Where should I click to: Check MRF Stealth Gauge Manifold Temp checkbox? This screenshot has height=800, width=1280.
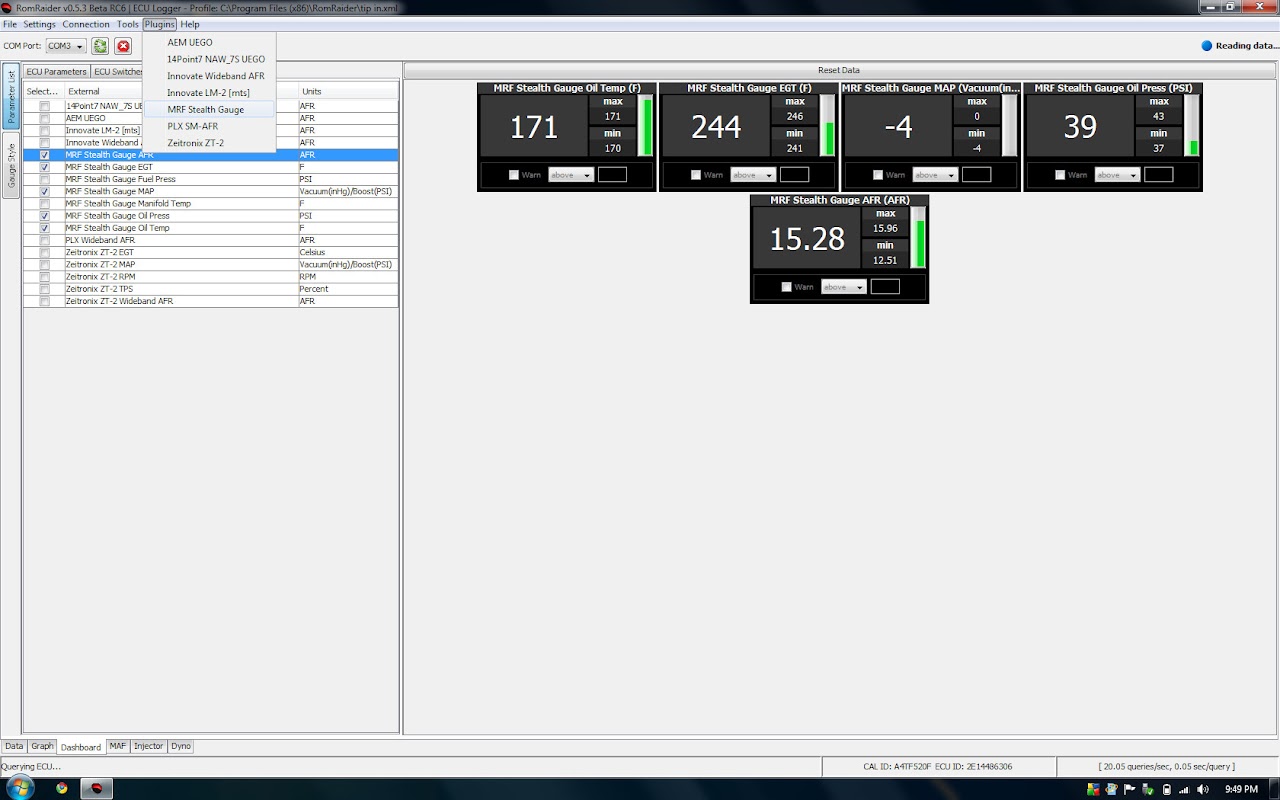coord(44,203)
